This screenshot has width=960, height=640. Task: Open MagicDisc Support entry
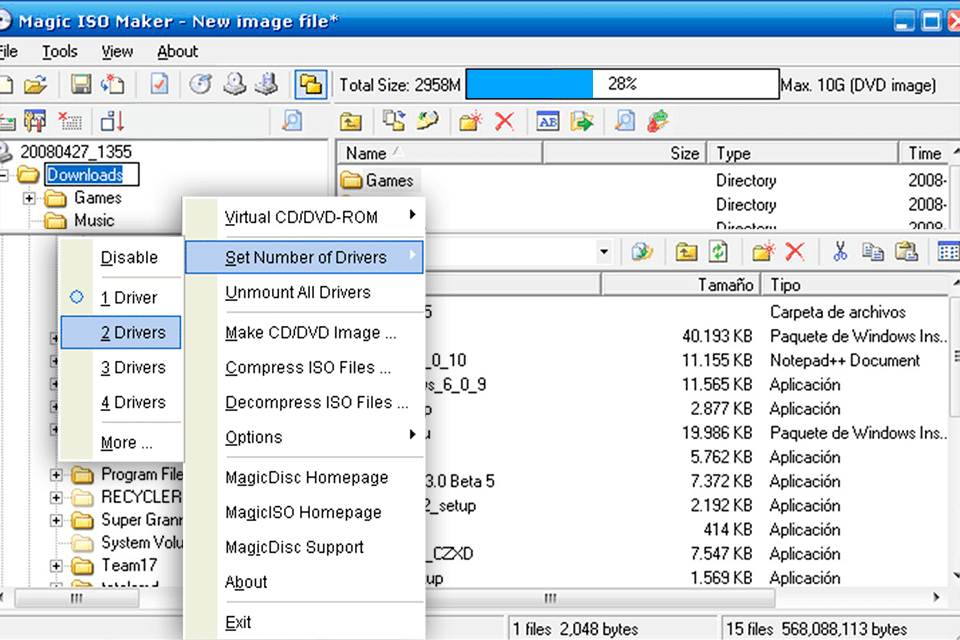(x=304, y=547)
